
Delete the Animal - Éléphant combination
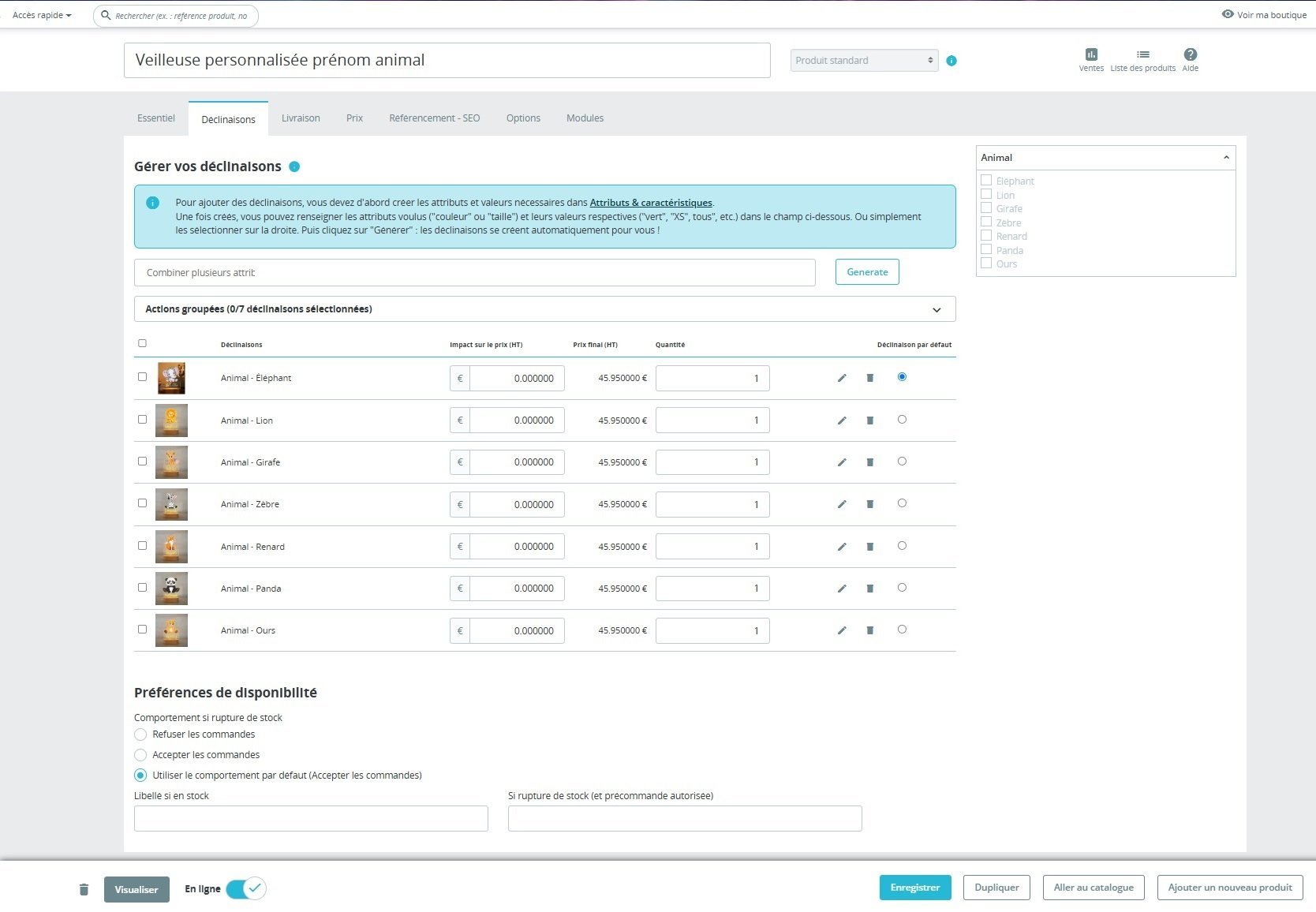click(870, 378)
